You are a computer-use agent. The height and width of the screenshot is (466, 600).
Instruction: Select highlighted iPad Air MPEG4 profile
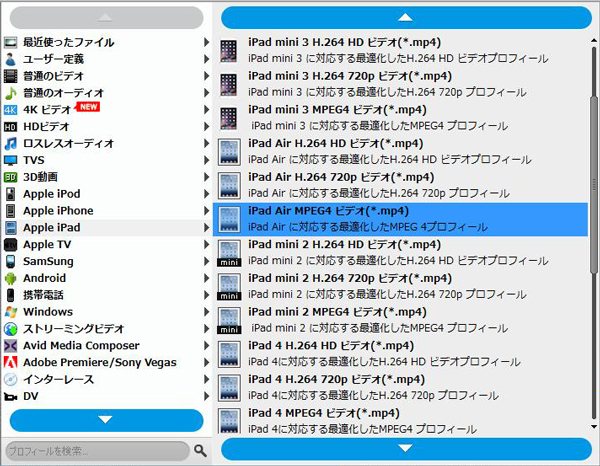(x=401, y=219)
